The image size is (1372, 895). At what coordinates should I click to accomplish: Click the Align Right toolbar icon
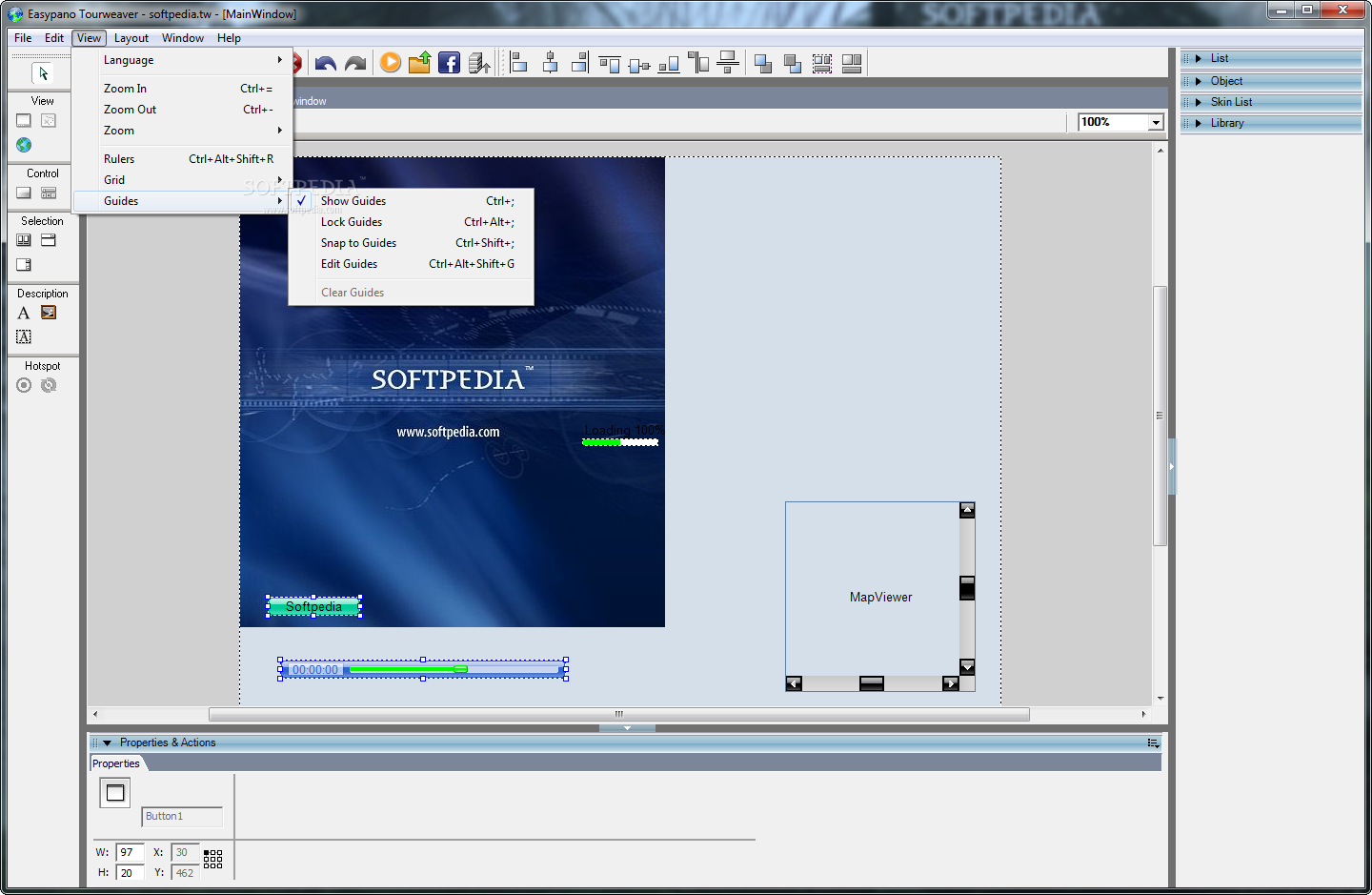click(579, 63)
